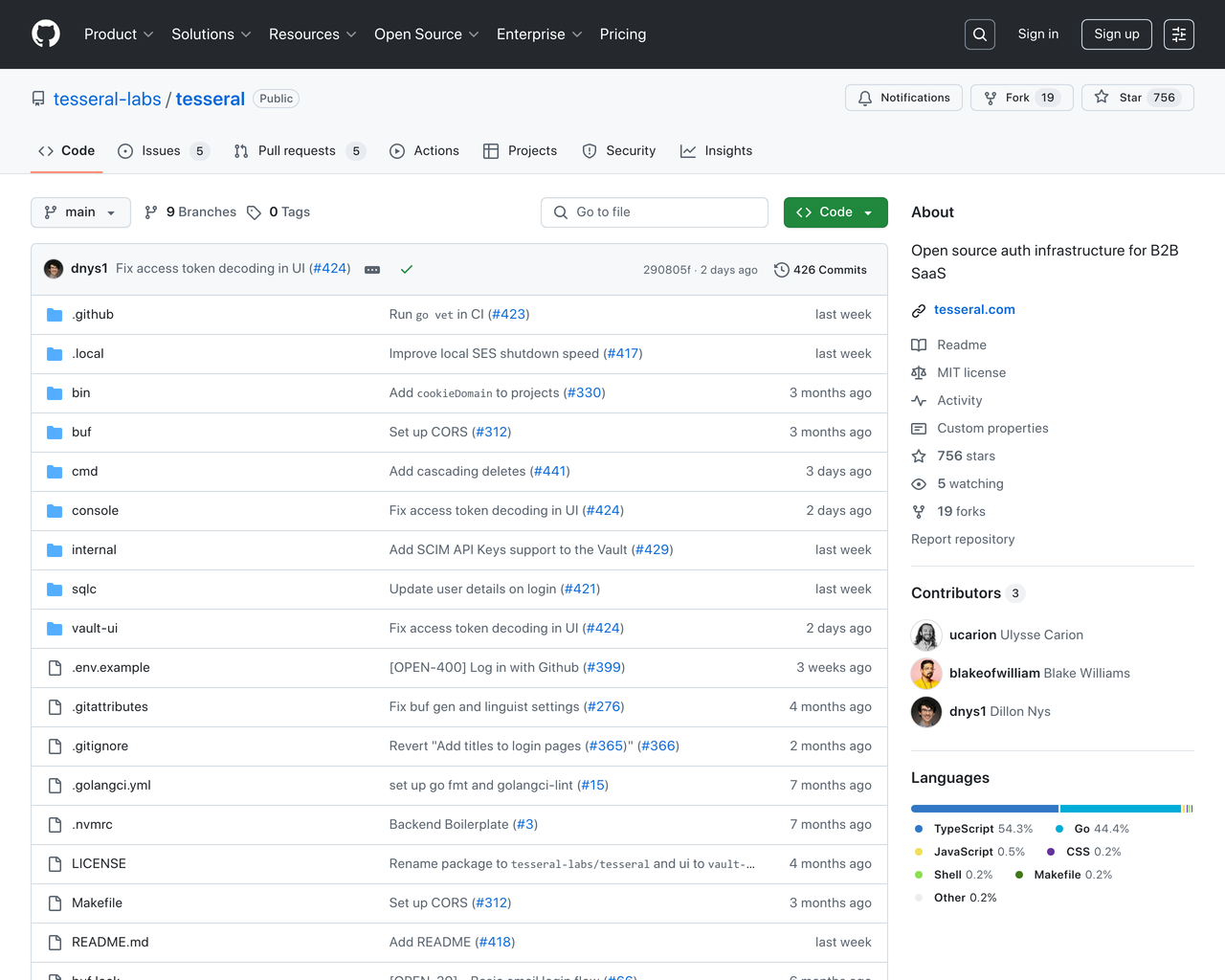Expand the commit message ellipsis icon
The image size is (1225, 980).
(372, 270)
